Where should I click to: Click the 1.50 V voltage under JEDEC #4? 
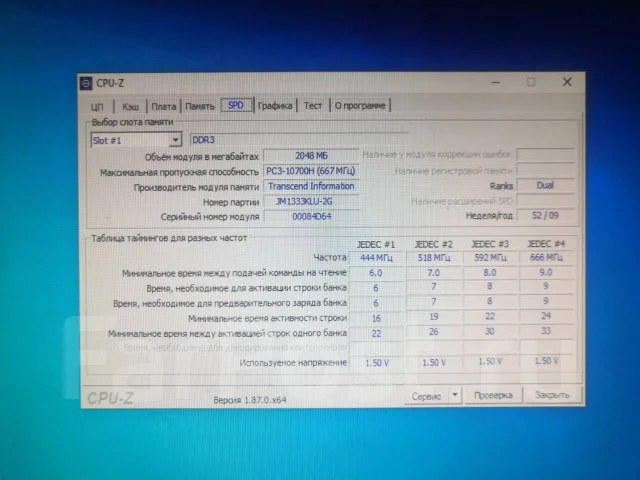(546, 361)
